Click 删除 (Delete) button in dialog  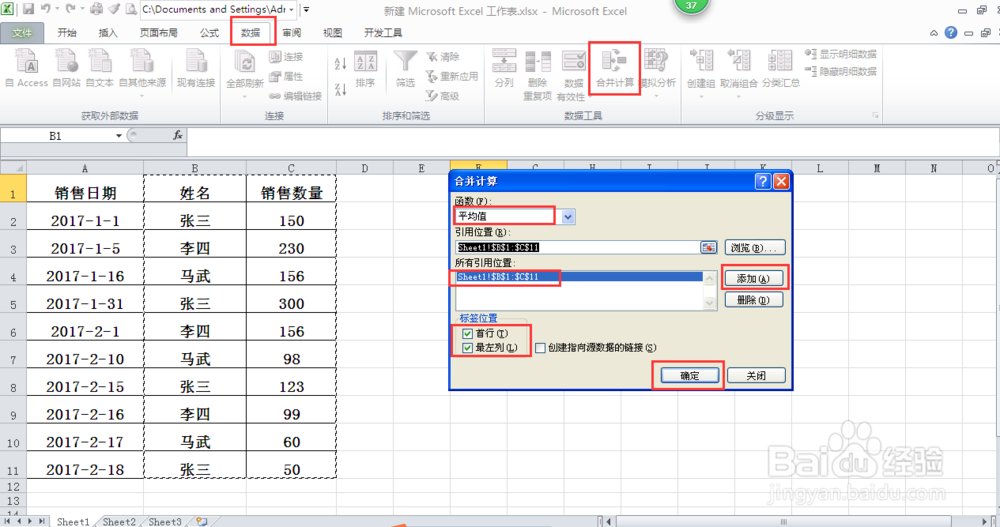(753, 300)
